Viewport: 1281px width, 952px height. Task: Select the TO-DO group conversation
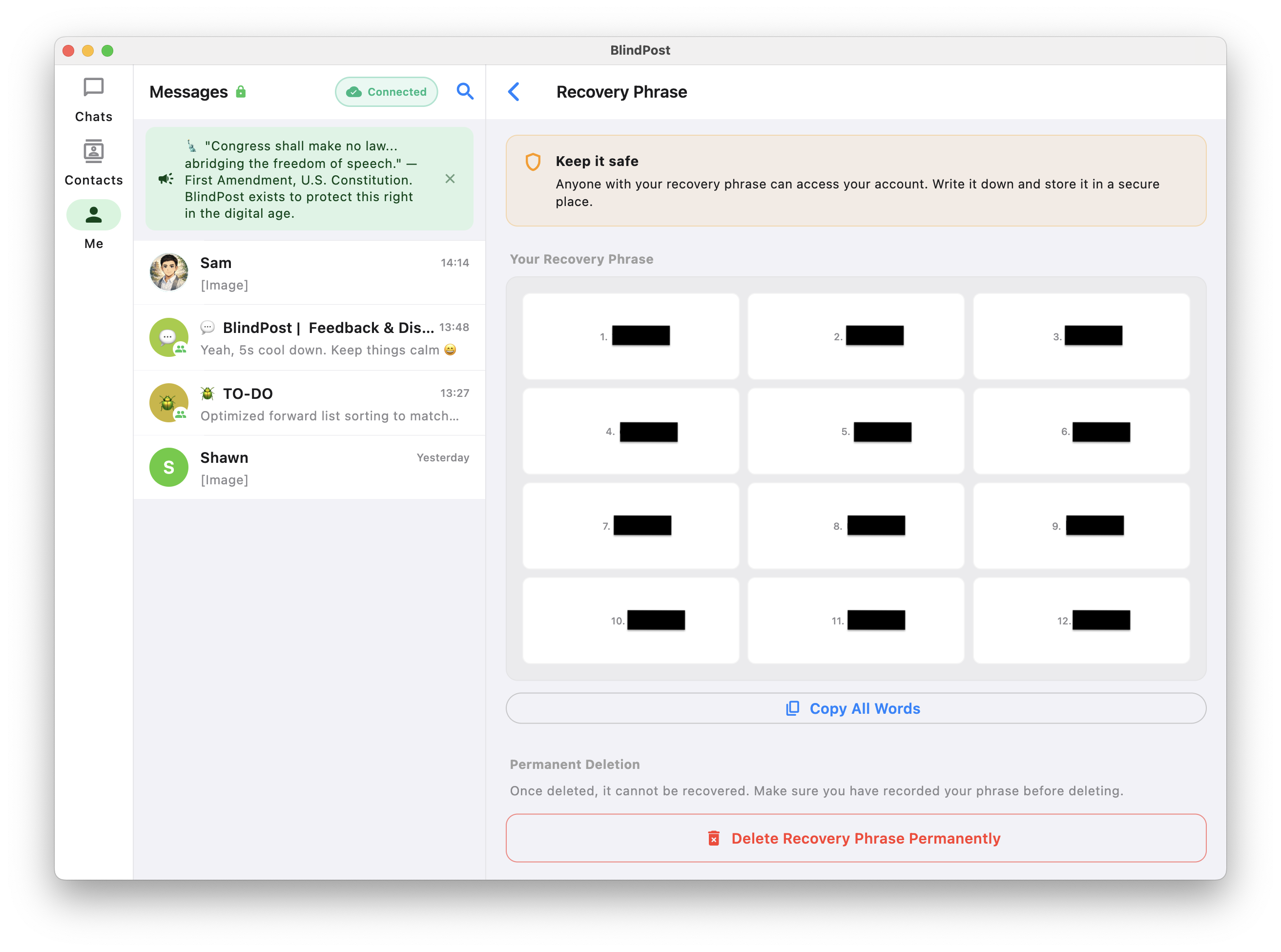(310, 403)
